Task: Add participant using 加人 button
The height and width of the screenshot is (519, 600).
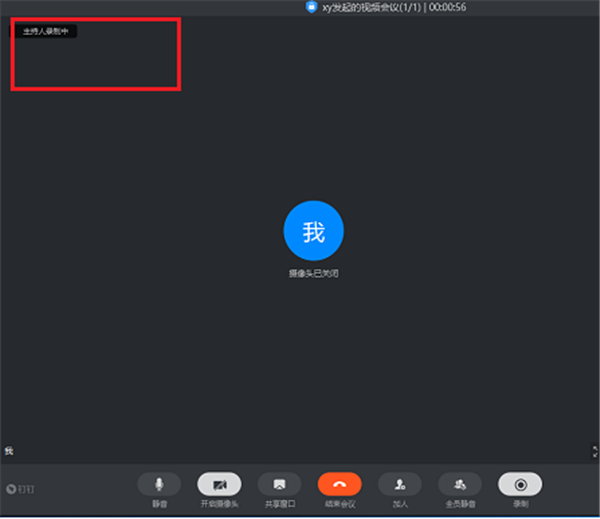Action: tap(400, 484)
